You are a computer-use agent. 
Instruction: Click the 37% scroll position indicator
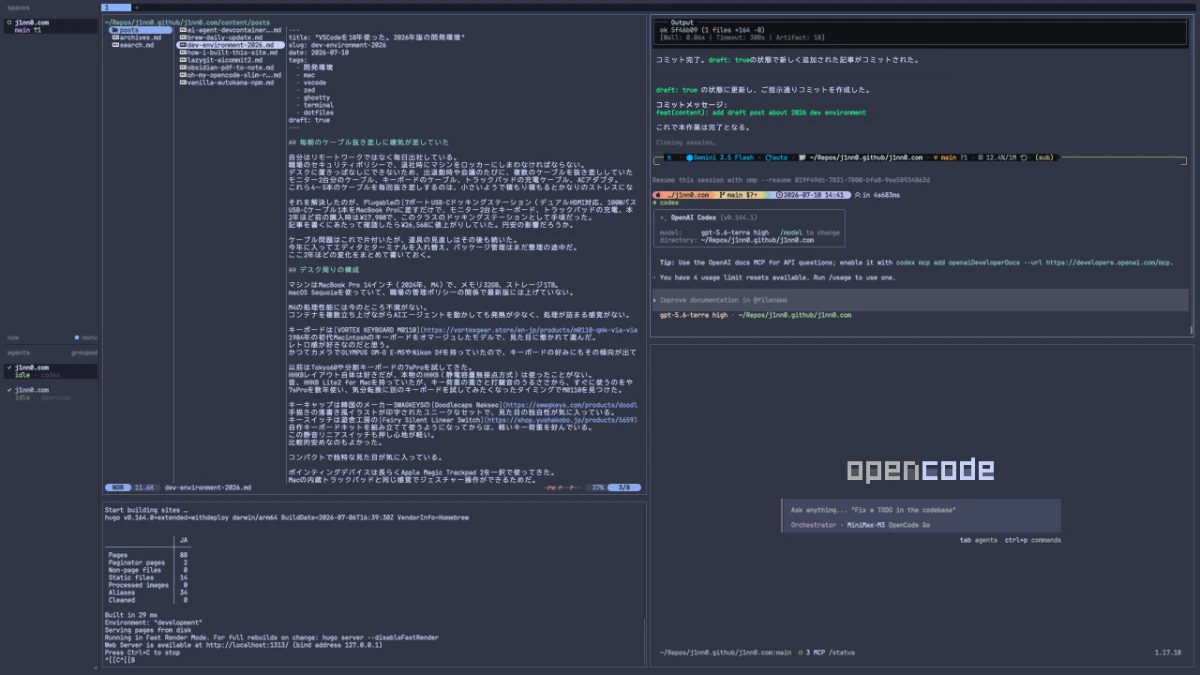(x=598, y=488)
